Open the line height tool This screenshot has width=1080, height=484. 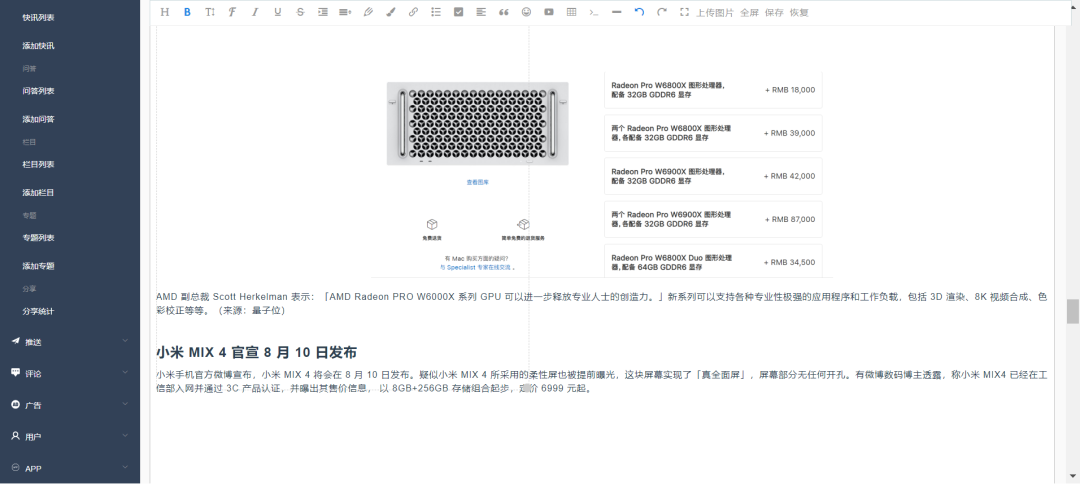click(x=345, y=12)
